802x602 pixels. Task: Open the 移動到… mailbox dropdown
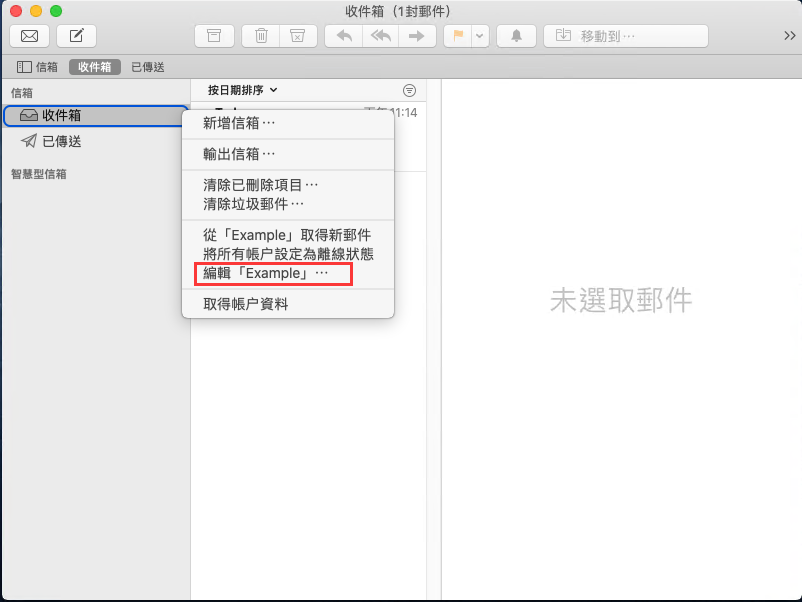click(625, 36)
